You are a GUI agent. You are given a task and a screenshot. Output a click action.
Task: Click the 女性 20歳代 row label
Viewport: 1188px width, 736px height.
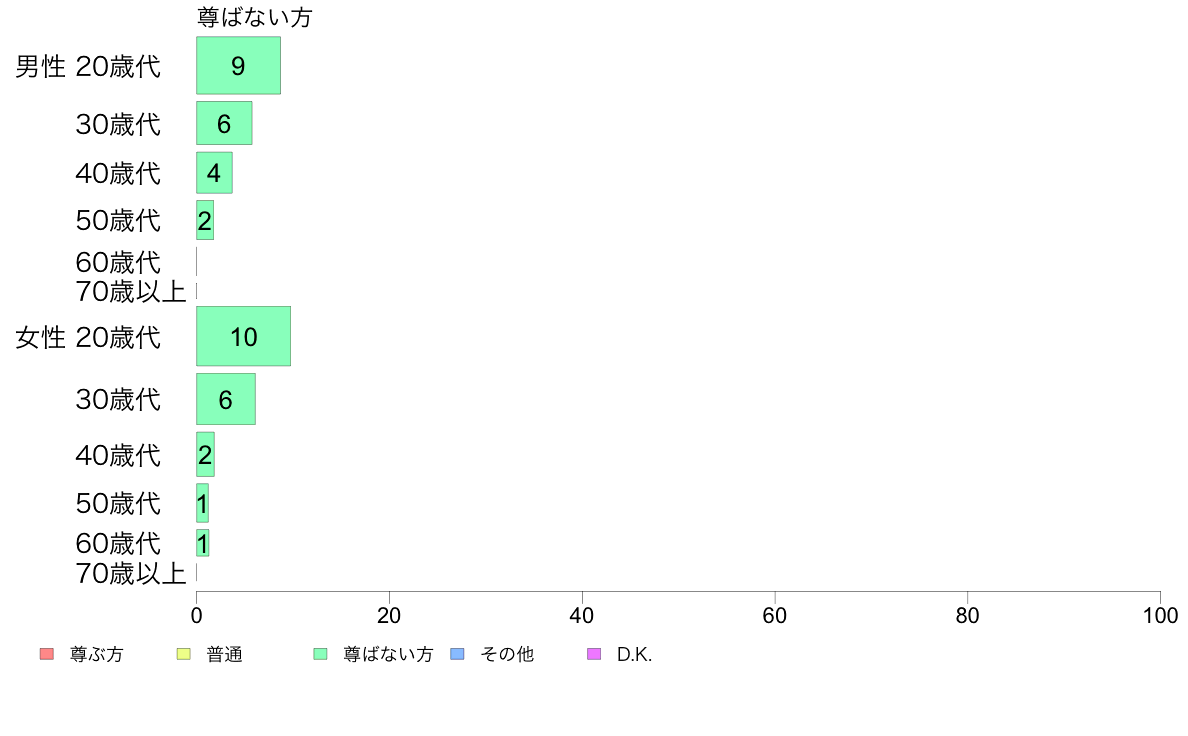pyautogui.click(x=88, y=337)
